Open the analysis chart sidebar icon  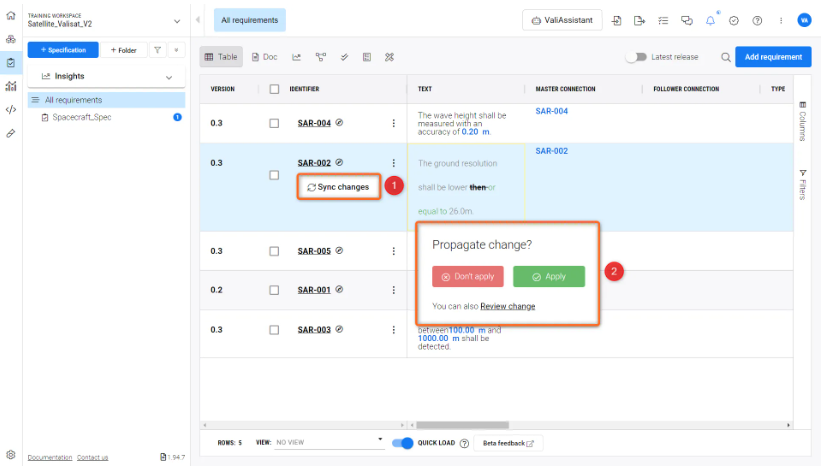[x=10, y=86]
